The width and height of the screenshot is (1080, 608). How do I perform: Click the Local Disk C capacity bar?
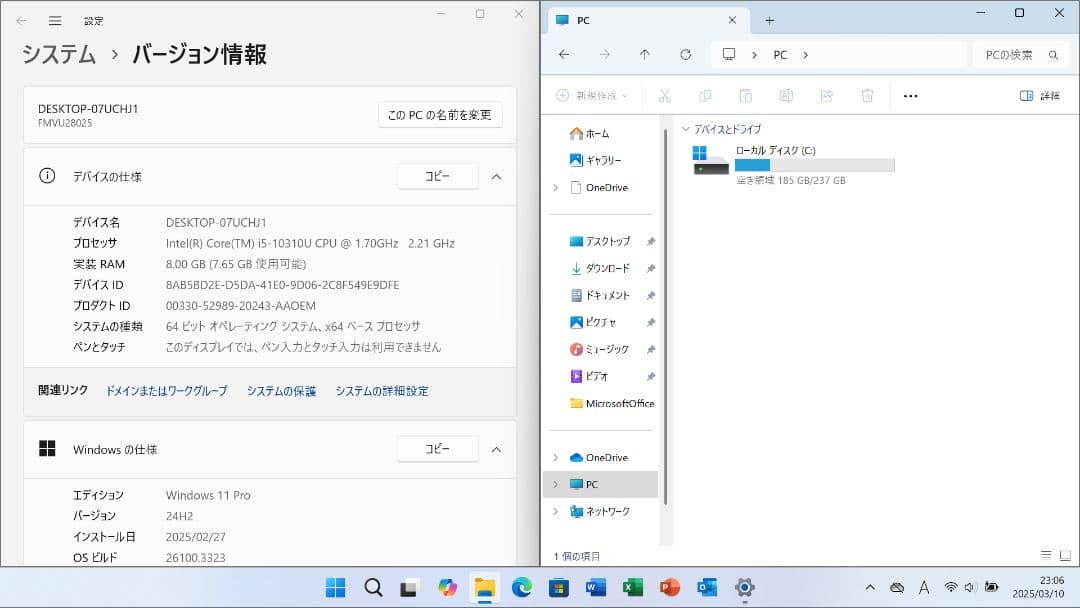[x=813, y=165]
